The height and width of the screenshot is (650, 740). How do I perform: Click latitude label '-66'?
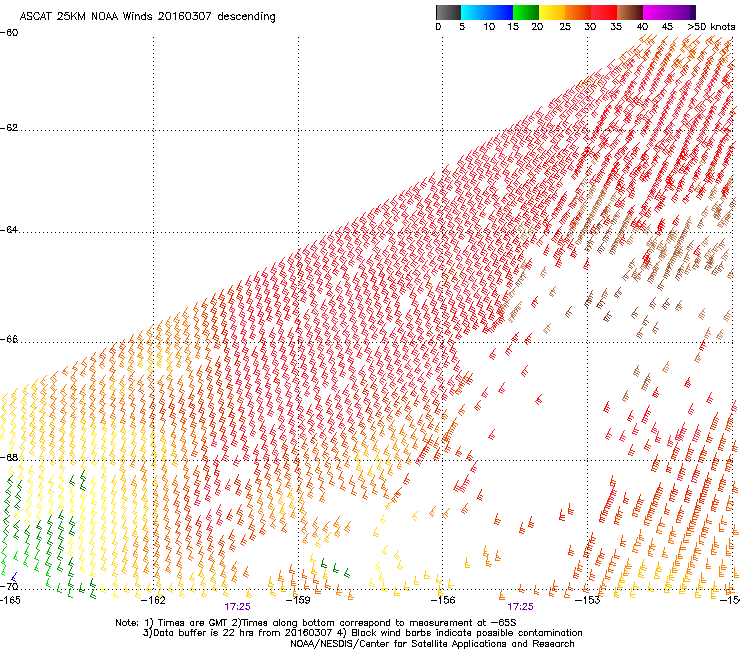[x=9, y=339]
